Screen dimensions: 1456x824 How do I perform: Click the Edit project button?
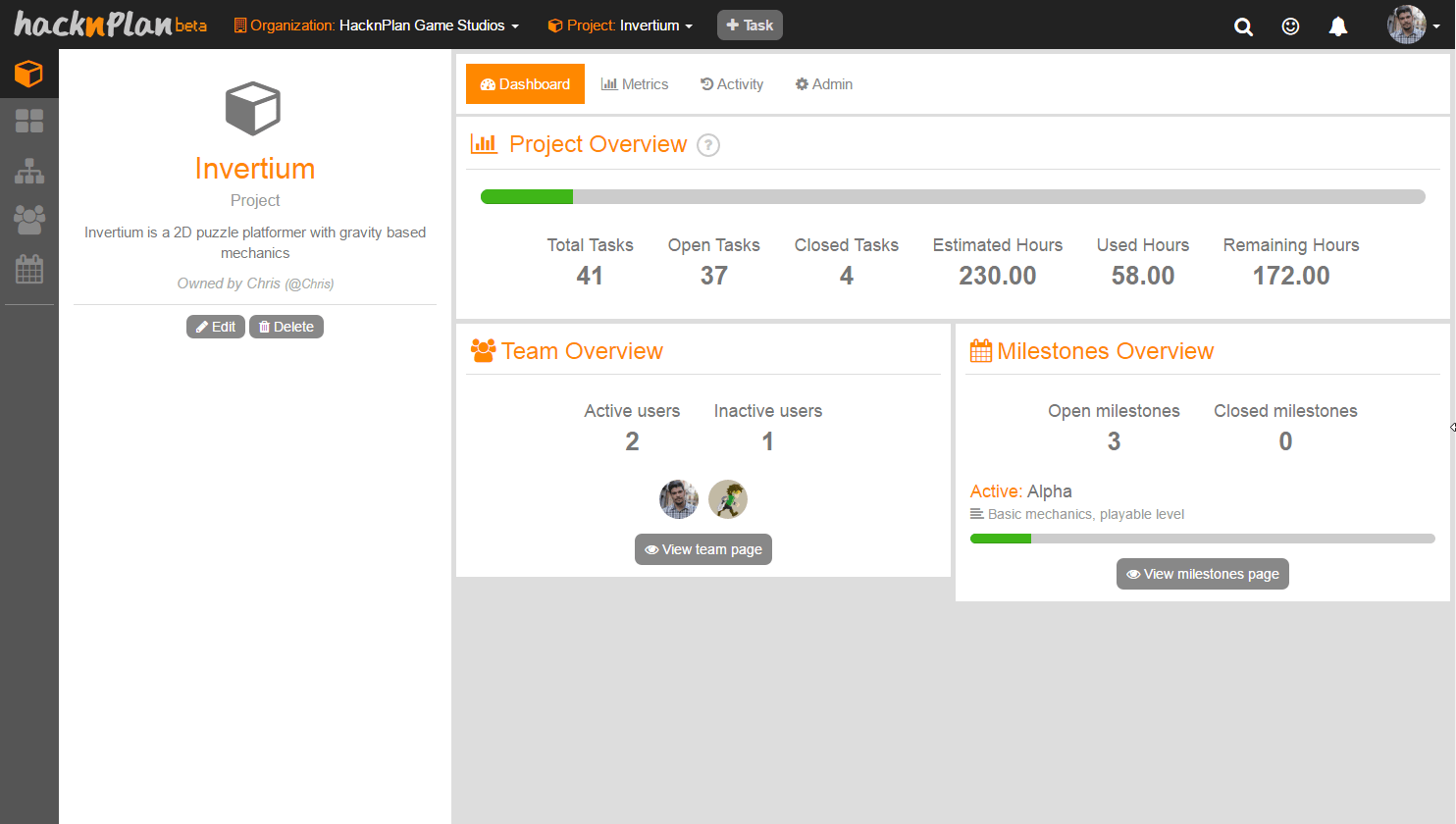pos(216,327)
